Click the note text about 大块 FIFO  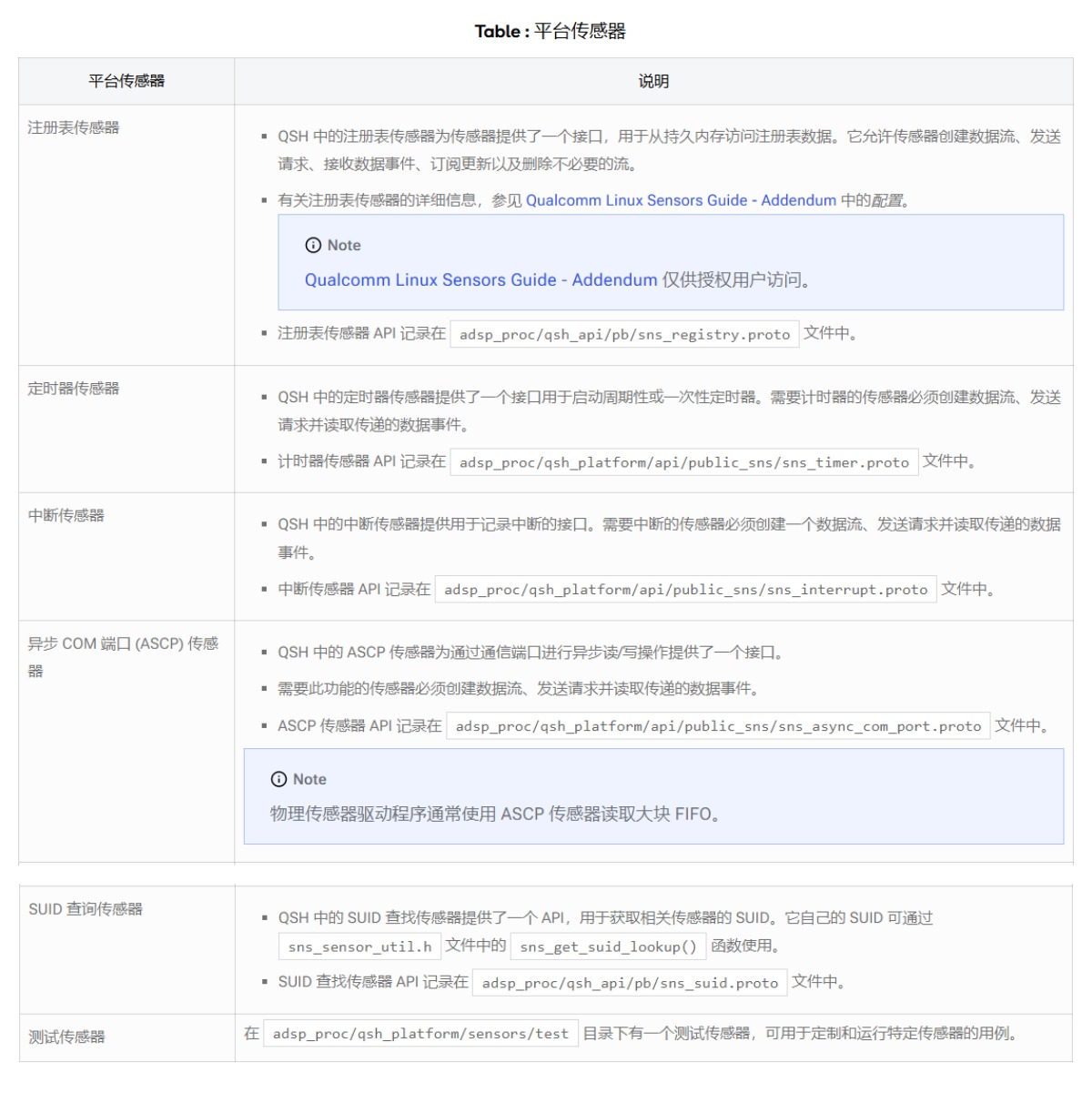pos(496,815)
